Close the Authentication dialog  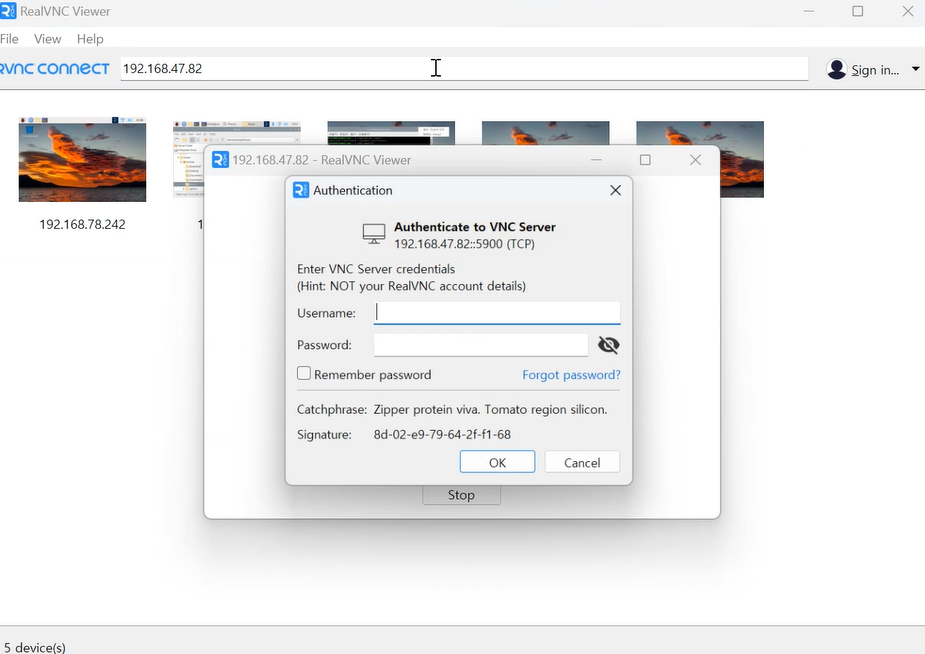pos(615,190)
